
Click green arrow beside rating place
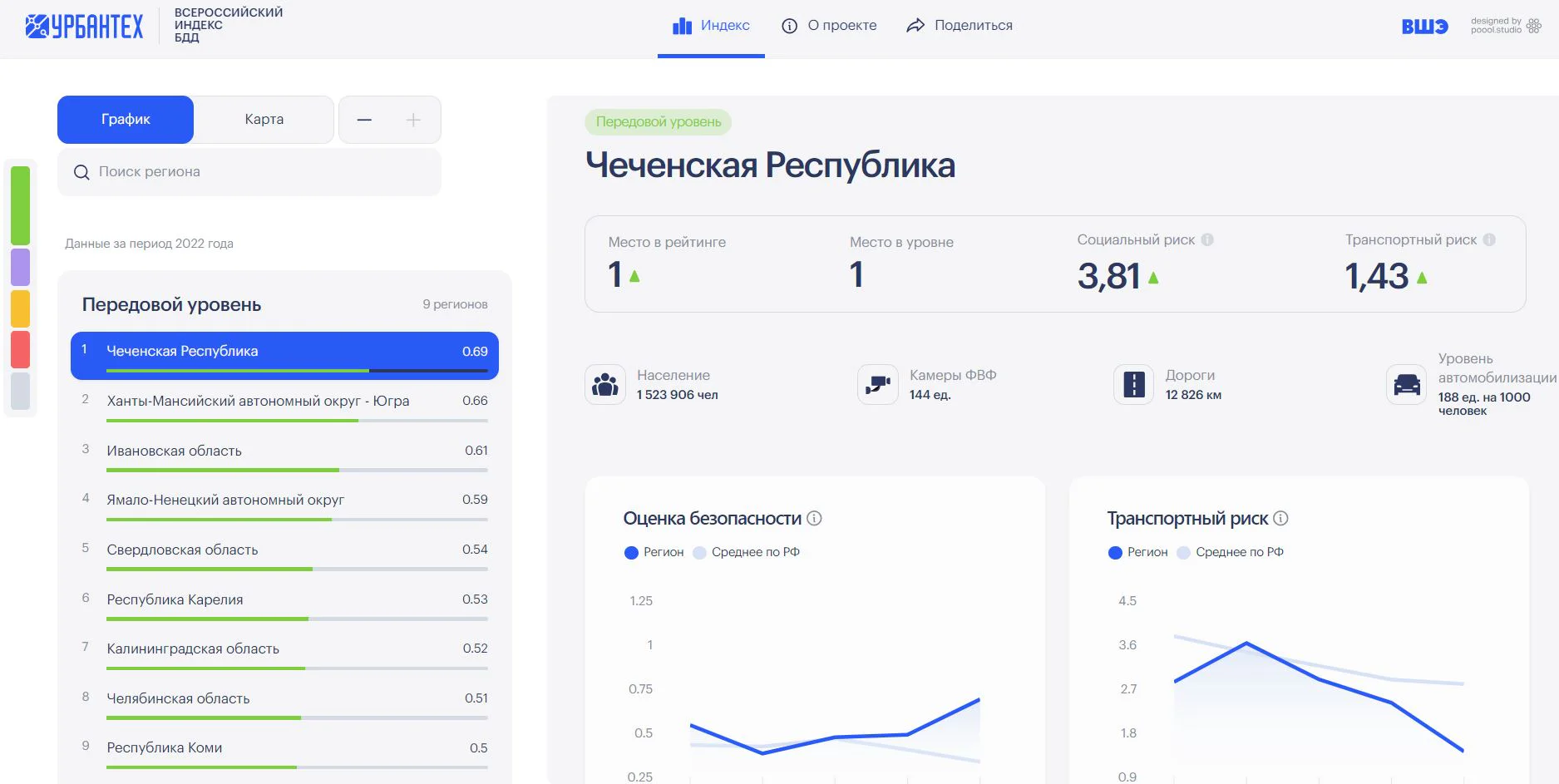tap(634, 276)
